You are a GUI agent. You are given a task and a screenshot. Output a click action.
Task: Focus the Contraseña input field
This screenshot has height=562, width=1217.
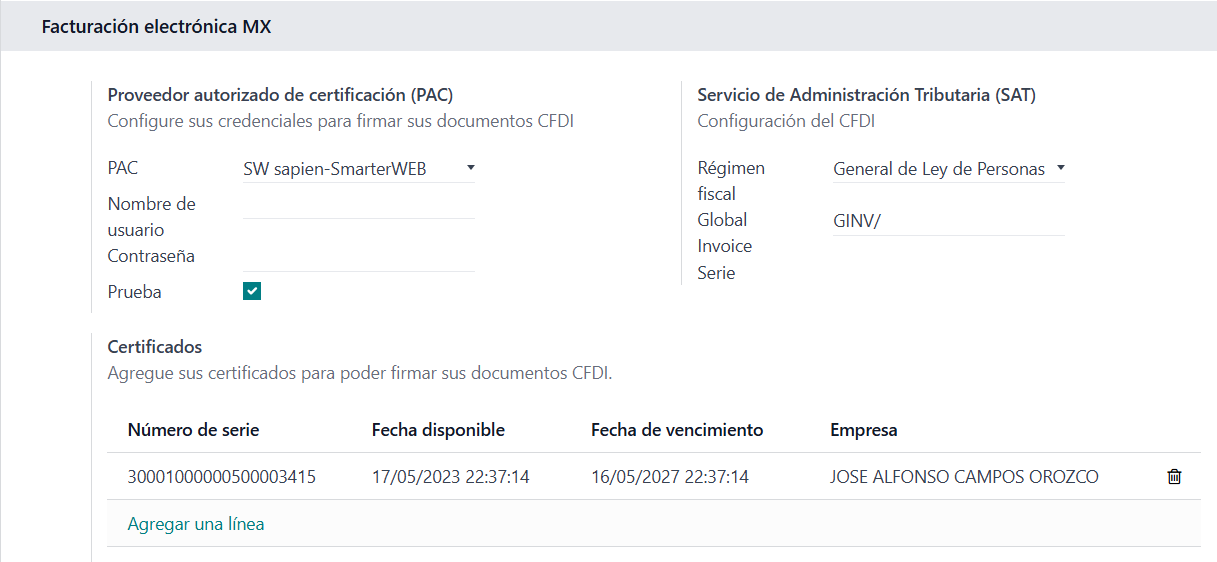point(358,257)
